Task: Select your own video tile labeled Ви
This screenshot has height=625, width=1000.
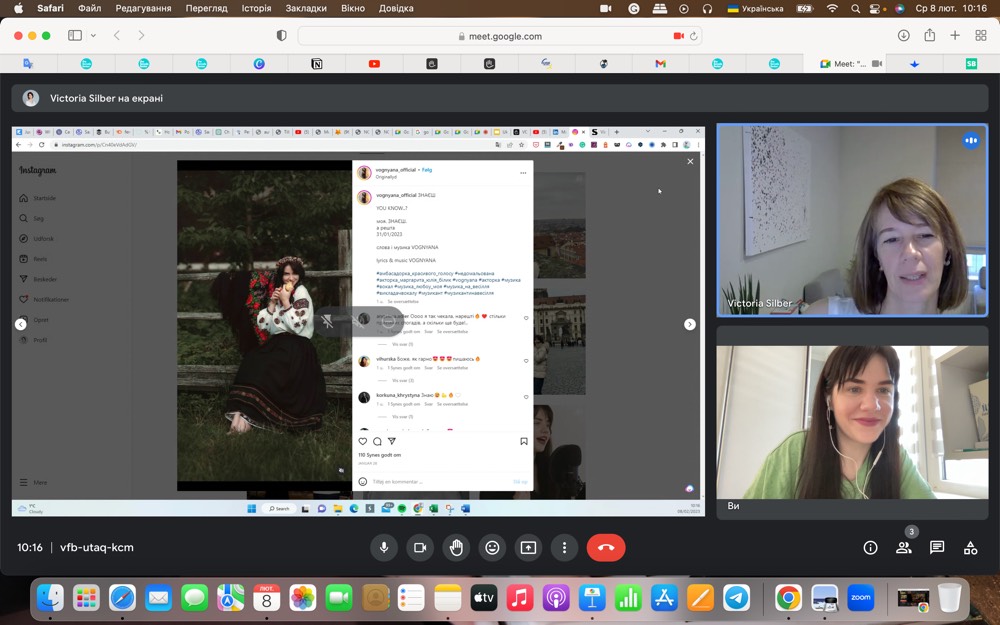Action: pos(853,423)
